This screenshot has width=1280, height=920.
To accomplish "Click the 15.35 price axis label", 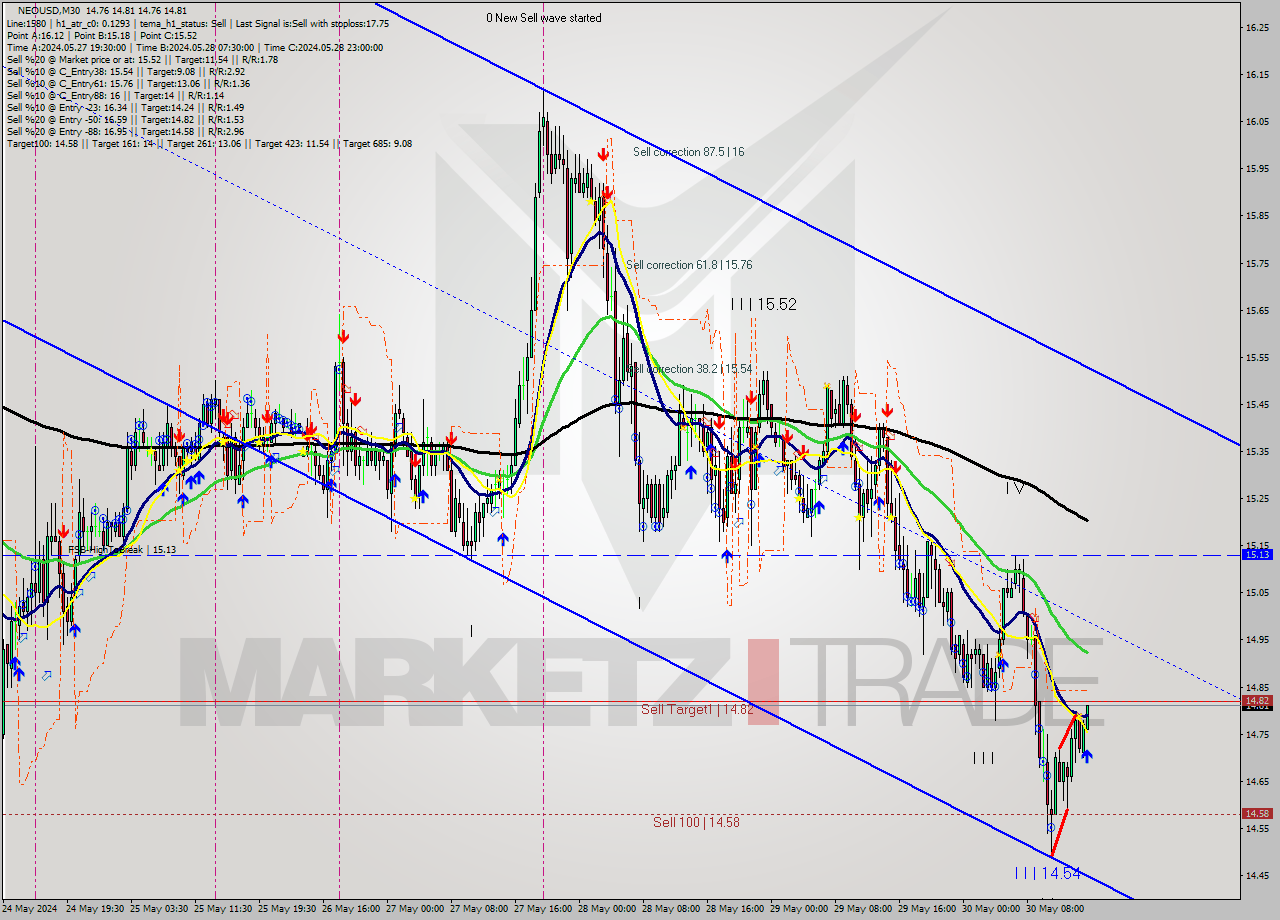I will pyautogui.click(x=1256, y=451).
